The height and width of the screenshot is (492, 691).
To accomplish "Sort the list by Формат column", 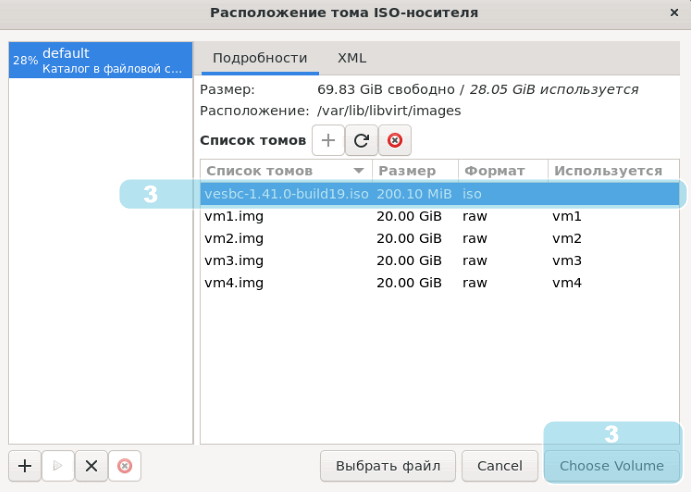I will click(502, 171).
